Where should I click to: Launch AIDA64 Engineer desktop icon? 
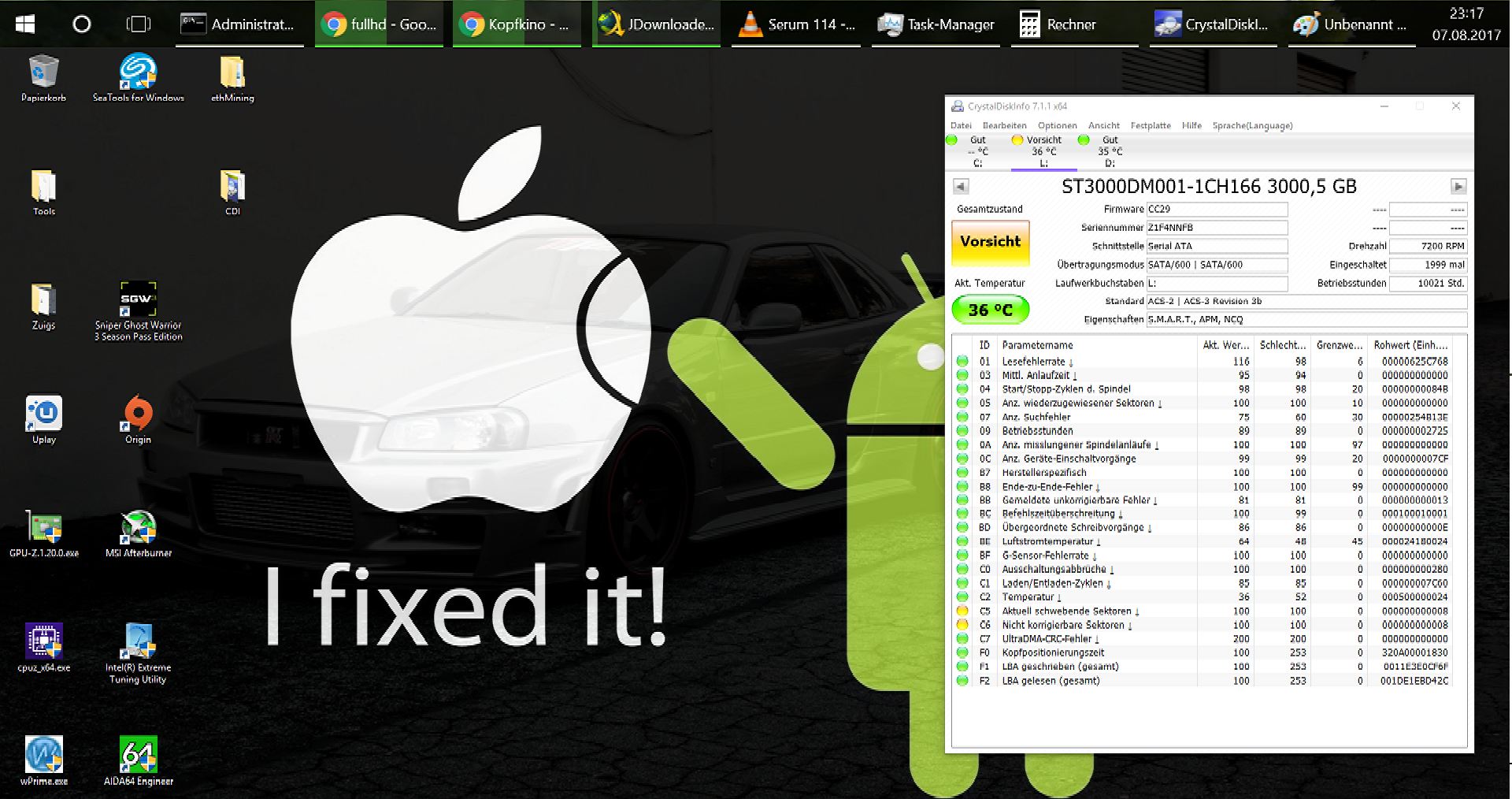point(139,761)
